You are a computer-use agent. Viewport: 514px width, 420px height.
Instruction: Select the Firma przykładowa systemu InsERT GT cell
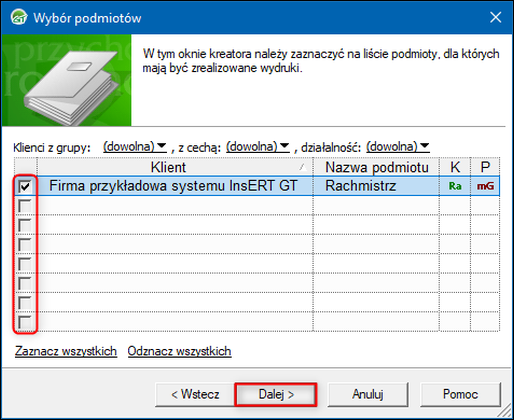point(175,186)
